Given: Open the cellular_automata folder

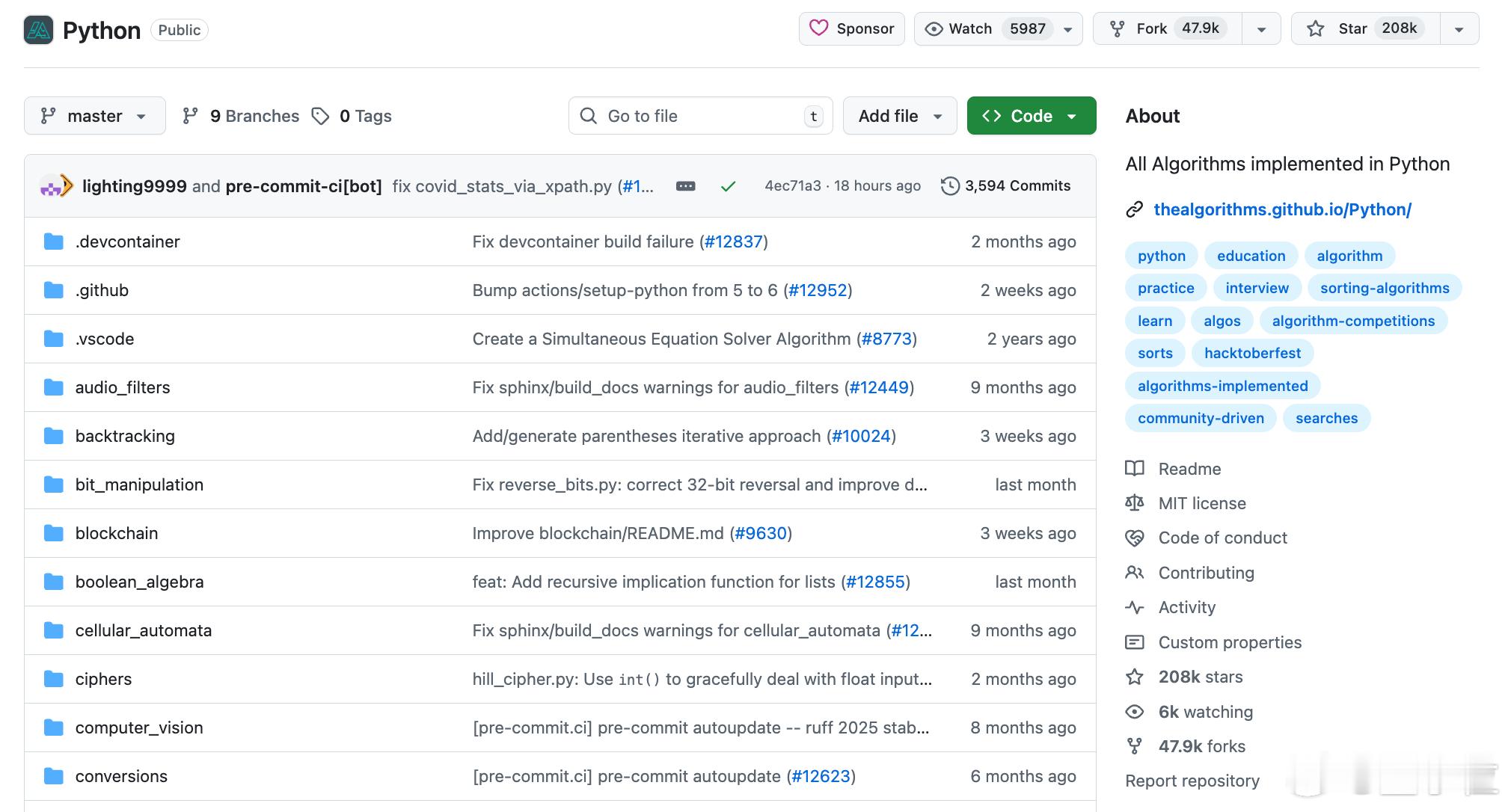Looking at the screenshot, I should [x=144, y=630].
